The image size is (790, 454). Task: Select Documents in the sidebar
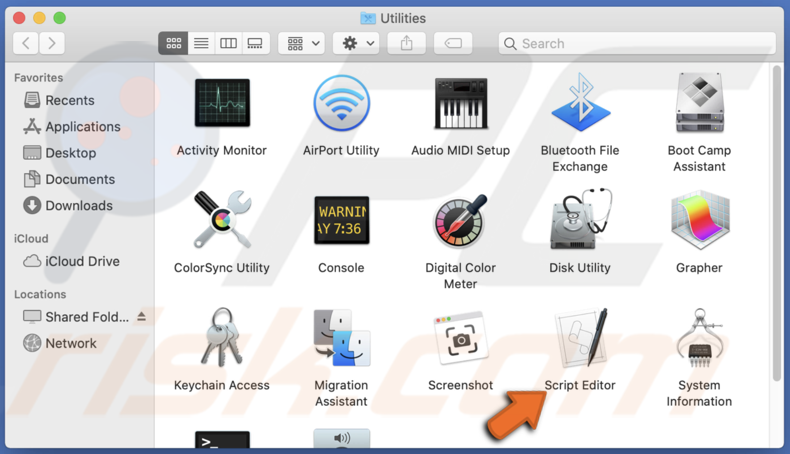(x=80, y=179)
